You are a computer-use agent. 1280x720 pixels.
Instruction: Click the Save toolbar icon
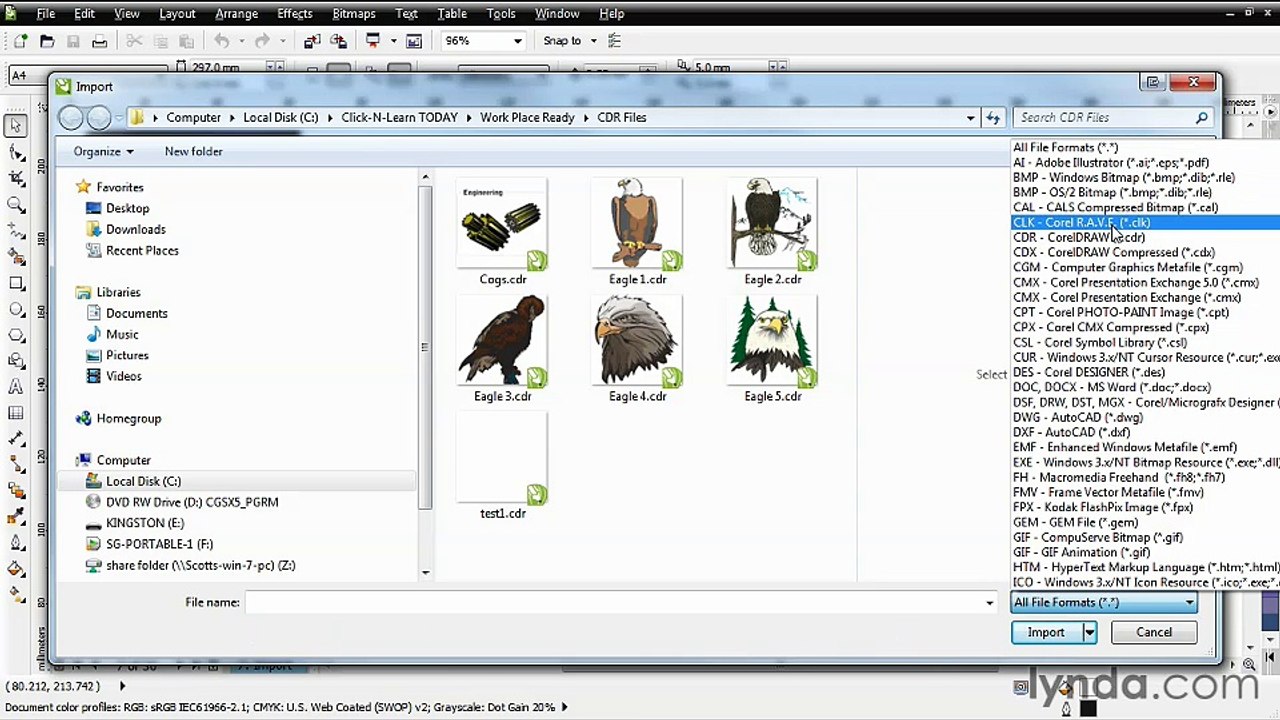[x=73, y=41]
